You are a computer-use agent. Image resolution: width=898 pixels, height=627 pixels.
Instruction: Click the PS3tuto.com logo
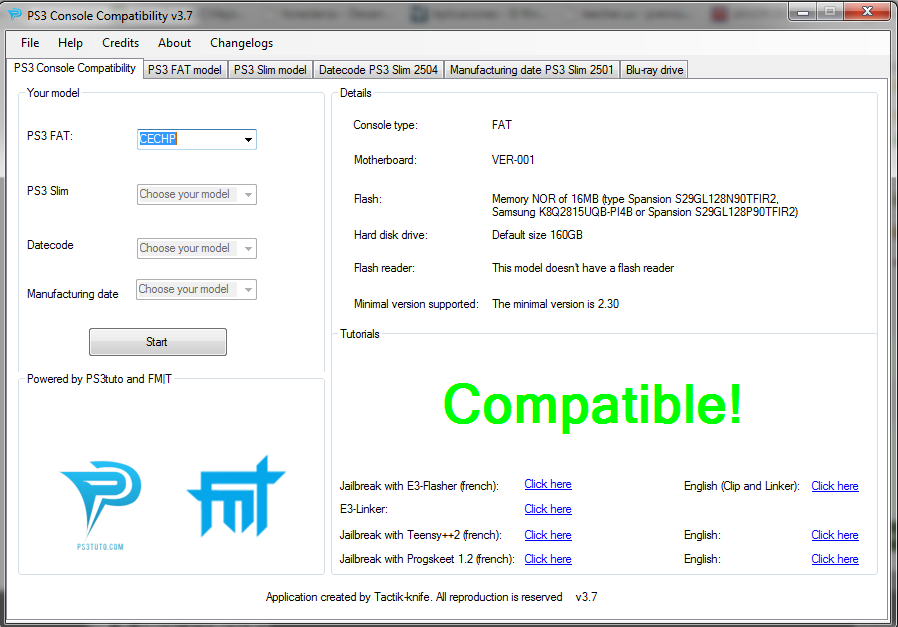(x=101, y=505)
